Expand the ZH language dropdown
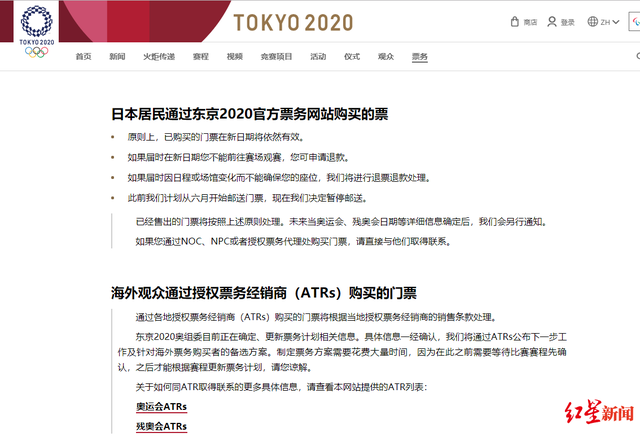This screenshot has height=437, width=640. tap(611, 22)
